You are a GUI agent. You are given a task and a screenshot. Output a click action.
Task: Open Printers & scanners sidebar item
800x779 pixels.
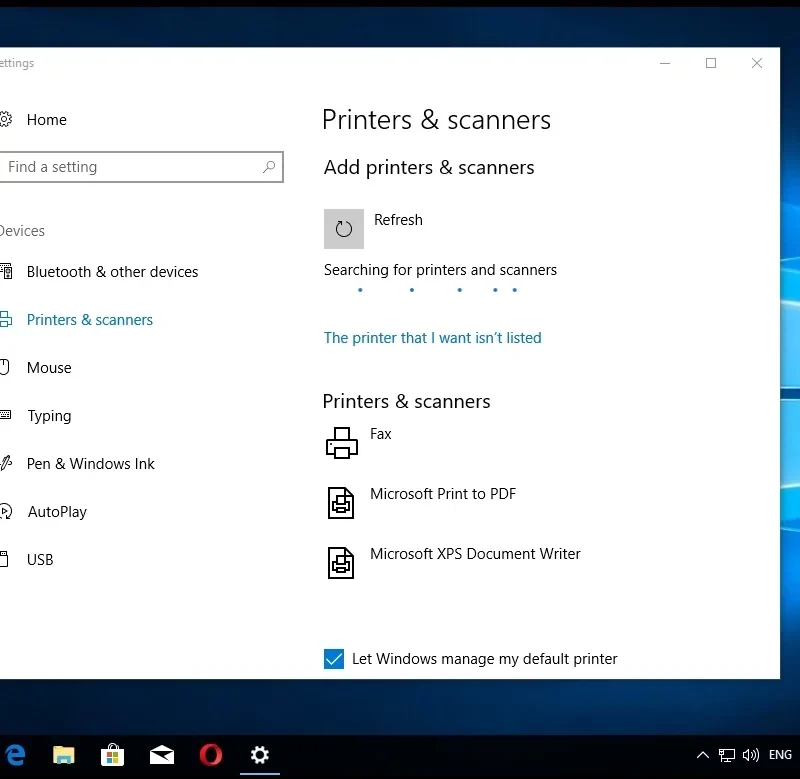point(89,320)
